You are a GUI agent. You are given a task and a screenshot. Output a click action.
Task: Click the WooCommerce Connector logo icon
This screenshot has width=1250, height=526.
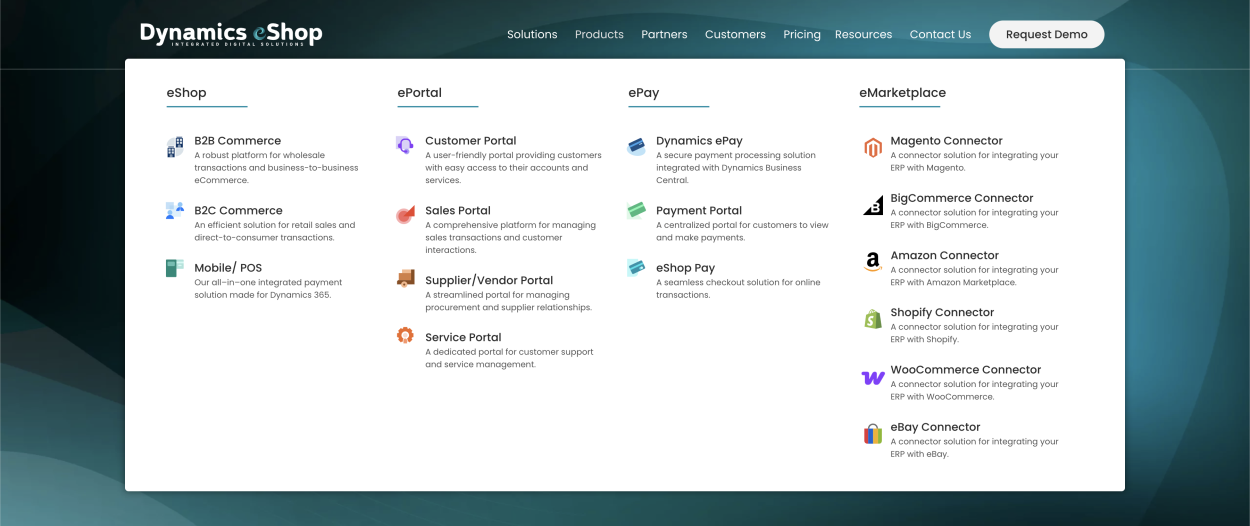[873, 377]
